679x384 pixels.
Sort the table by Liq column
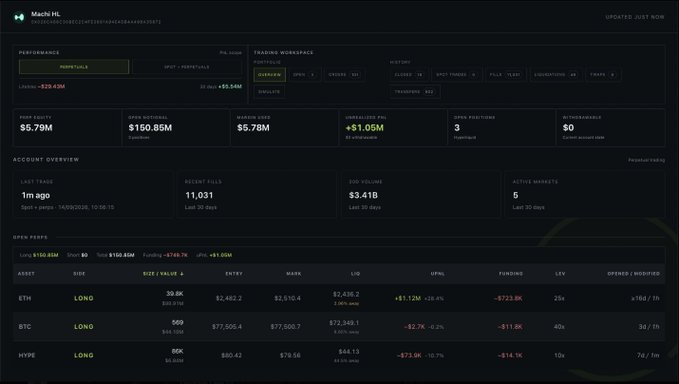(x=356, y=274)
